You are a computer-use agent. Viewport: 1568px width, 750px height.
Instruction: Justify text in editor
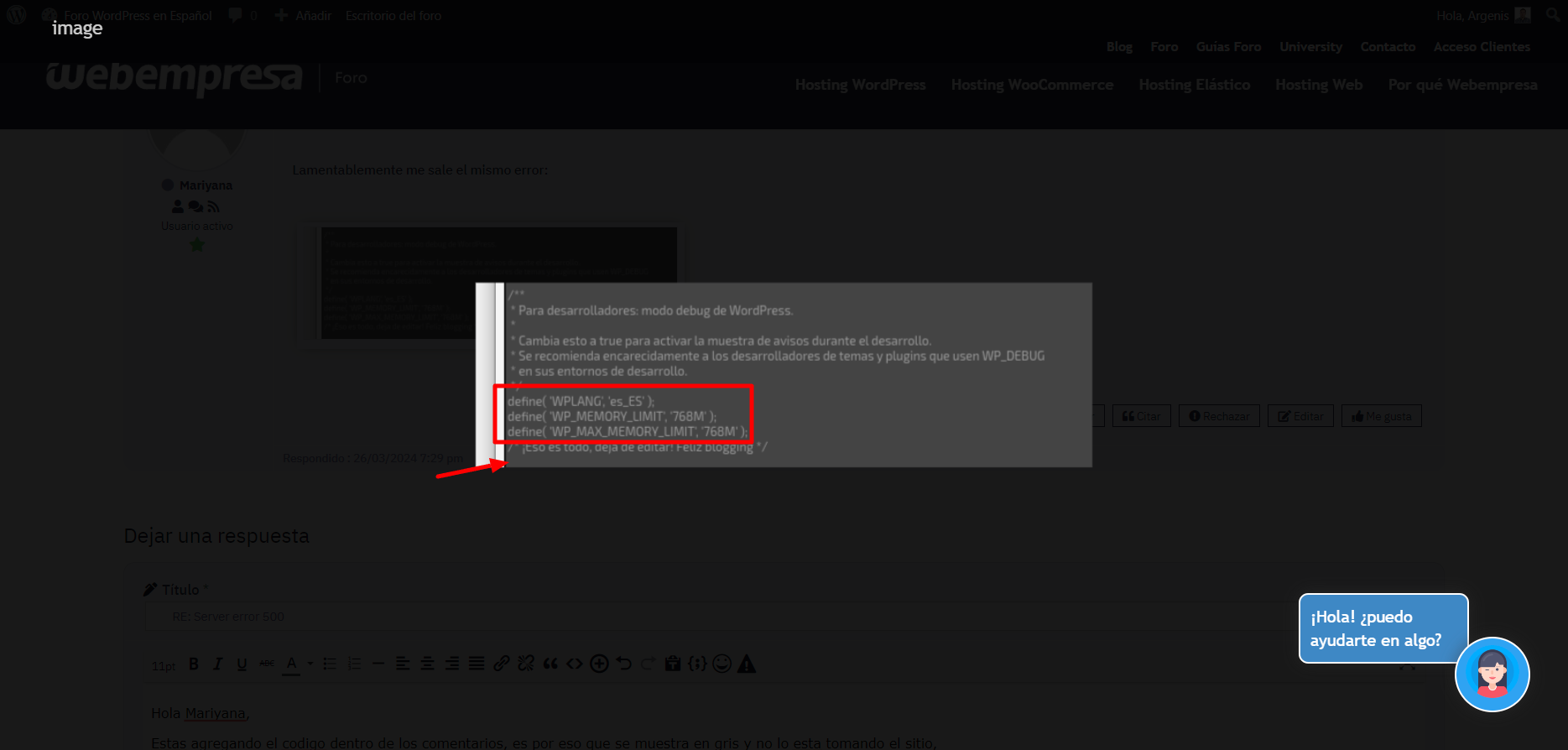[476, 664]
